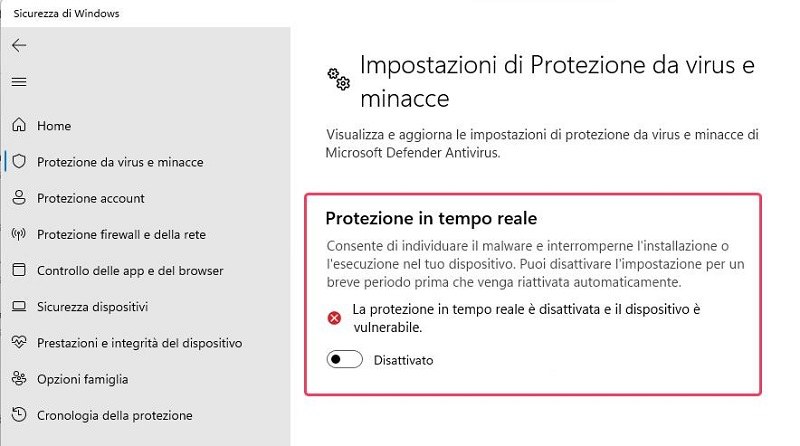
Task: Click the device performance heart icon
Action: tap(19, 343)
